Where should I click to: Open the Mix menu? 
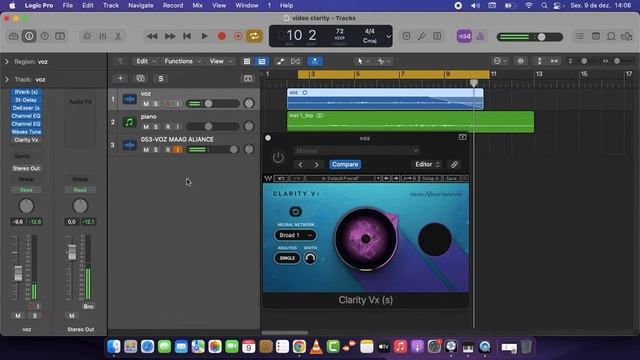coord(198,5)
